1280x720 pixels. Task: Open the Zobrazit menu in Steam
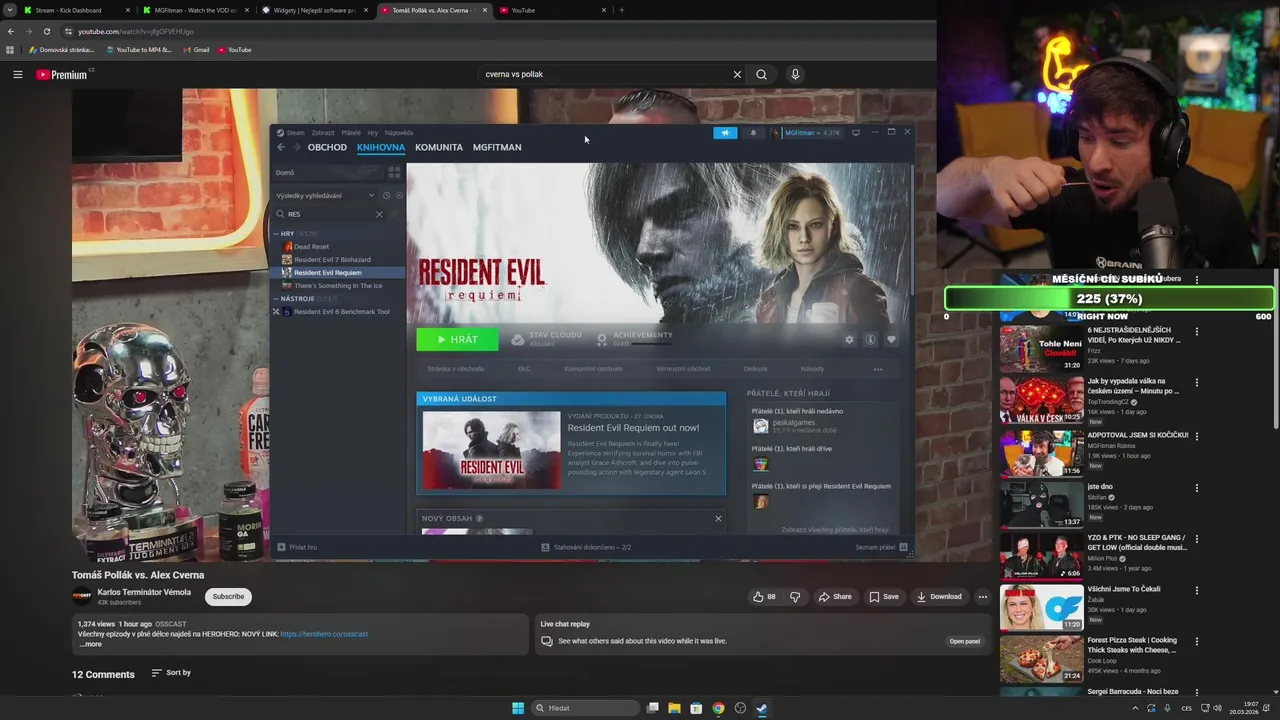click(323, 132)
